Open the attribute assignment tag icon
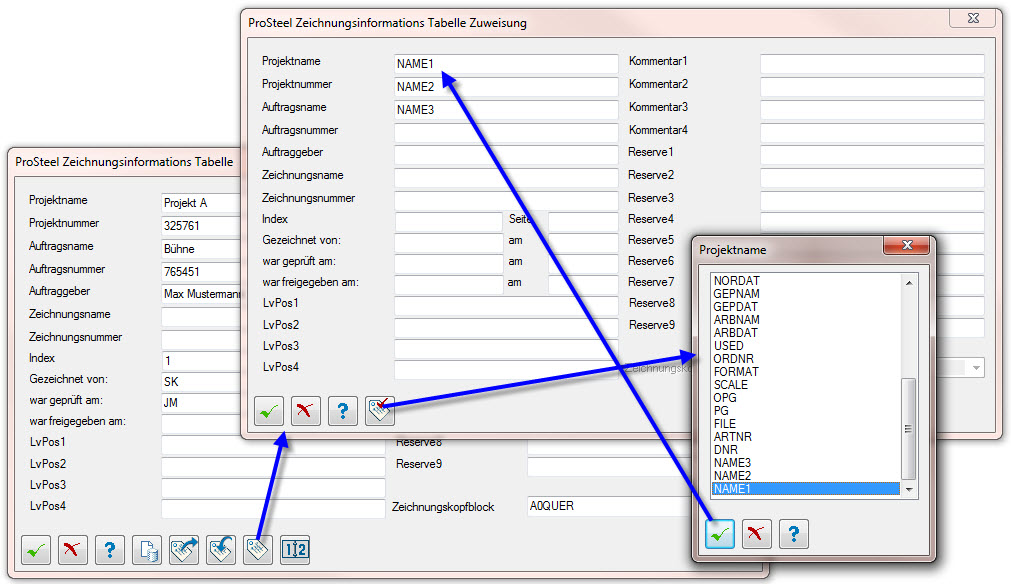This screenshot has width=1011, height=584. (258, 550)
